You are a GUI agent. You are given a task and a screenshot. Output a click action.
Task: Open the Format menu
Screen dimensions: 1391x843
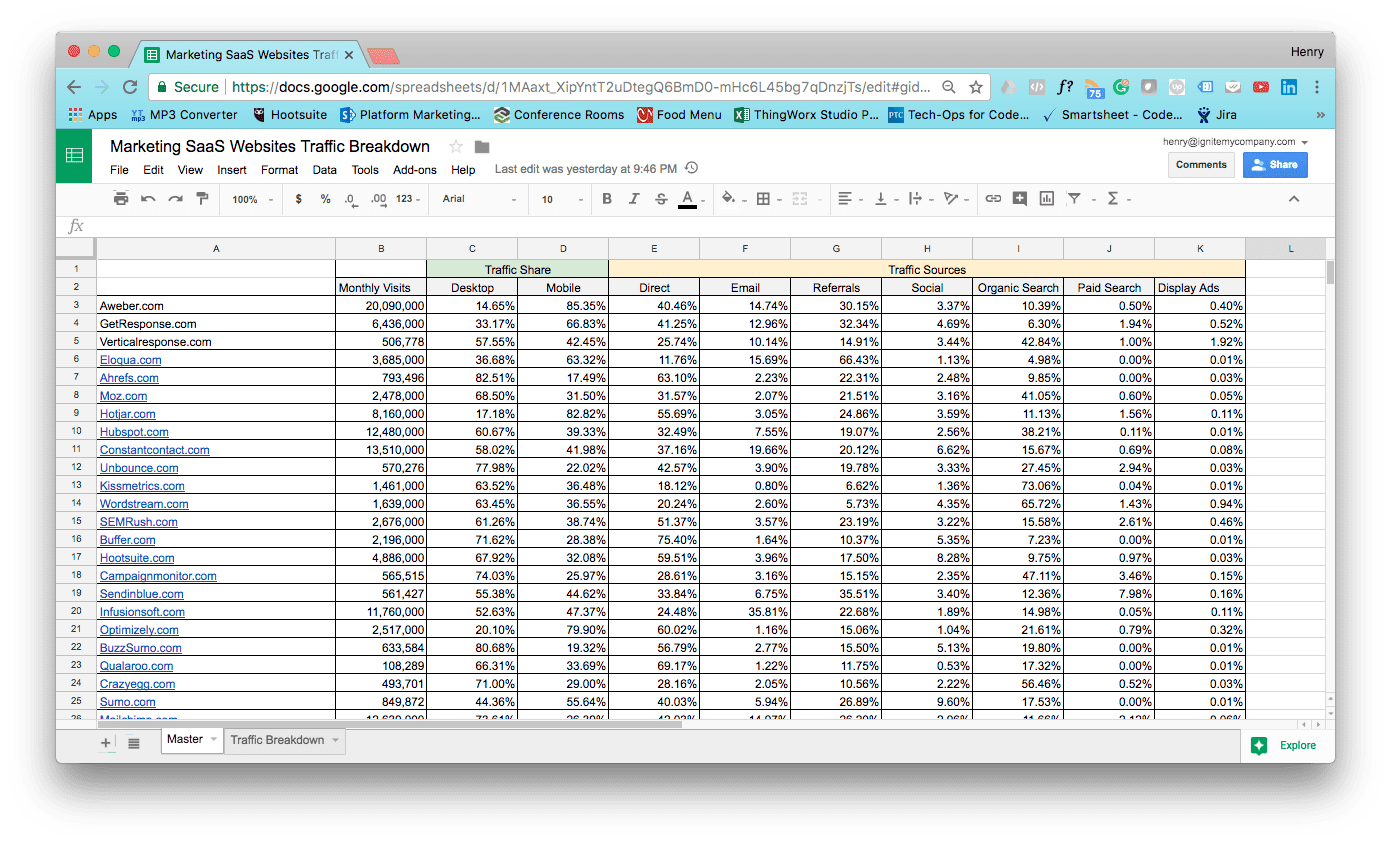279,170
